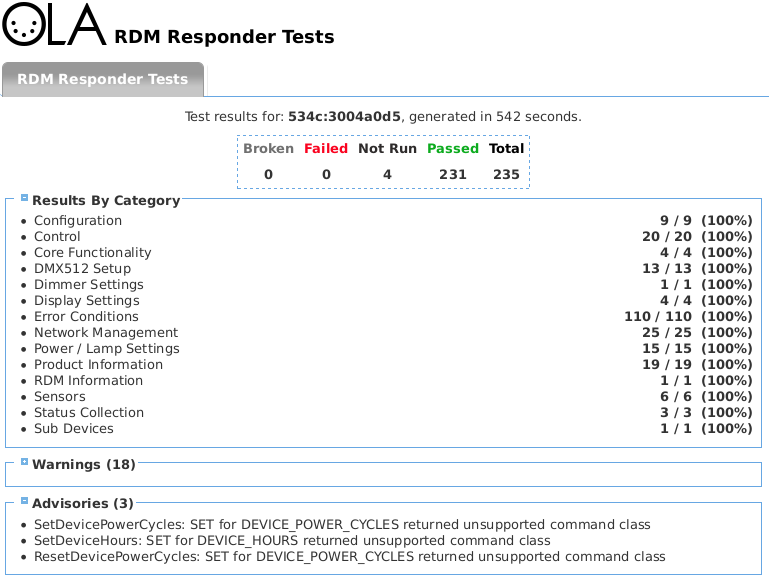The image size is (769, 579).
Task: Expand the Warnings (18) section
Action: (25, 462)
